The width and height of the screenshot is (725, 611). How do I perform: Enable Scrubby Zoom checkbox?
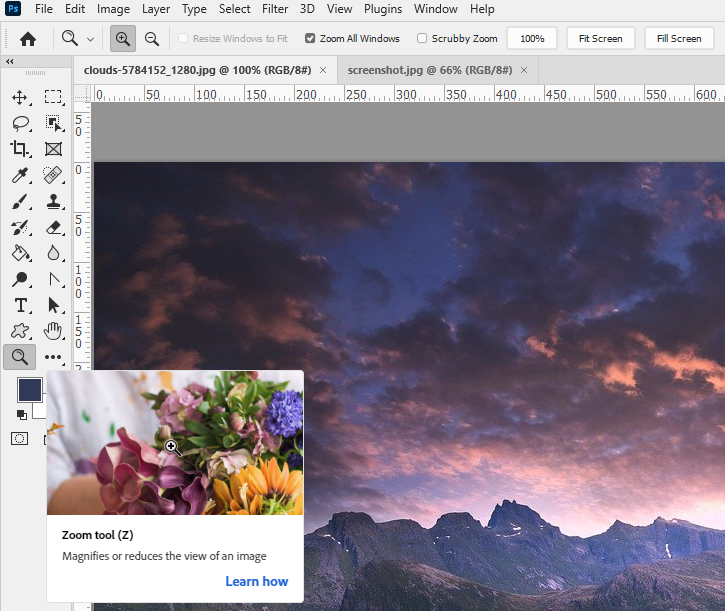[422, 38]
